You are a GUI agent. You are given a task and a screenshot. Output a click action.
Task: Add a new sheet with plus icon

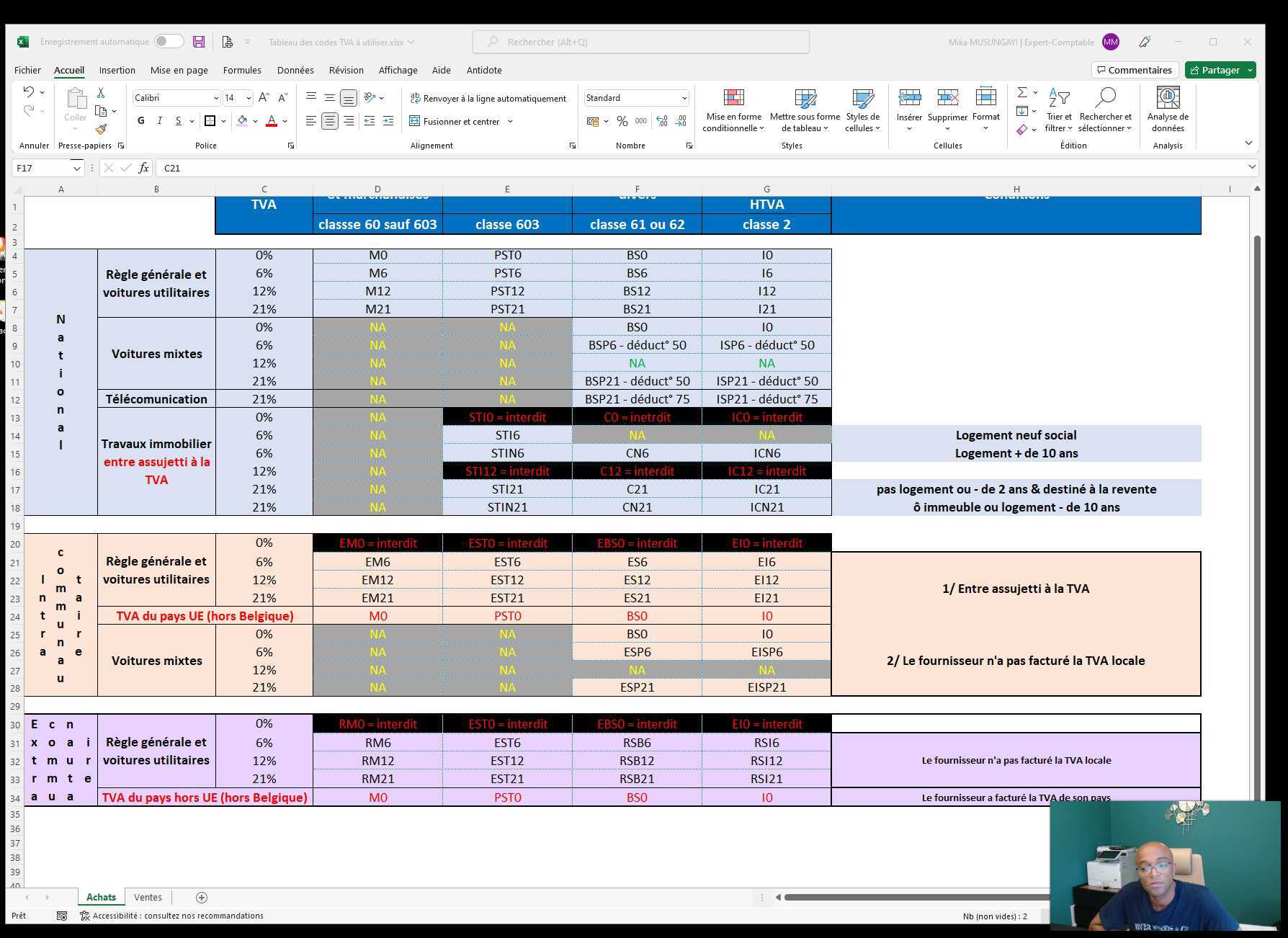202,897
